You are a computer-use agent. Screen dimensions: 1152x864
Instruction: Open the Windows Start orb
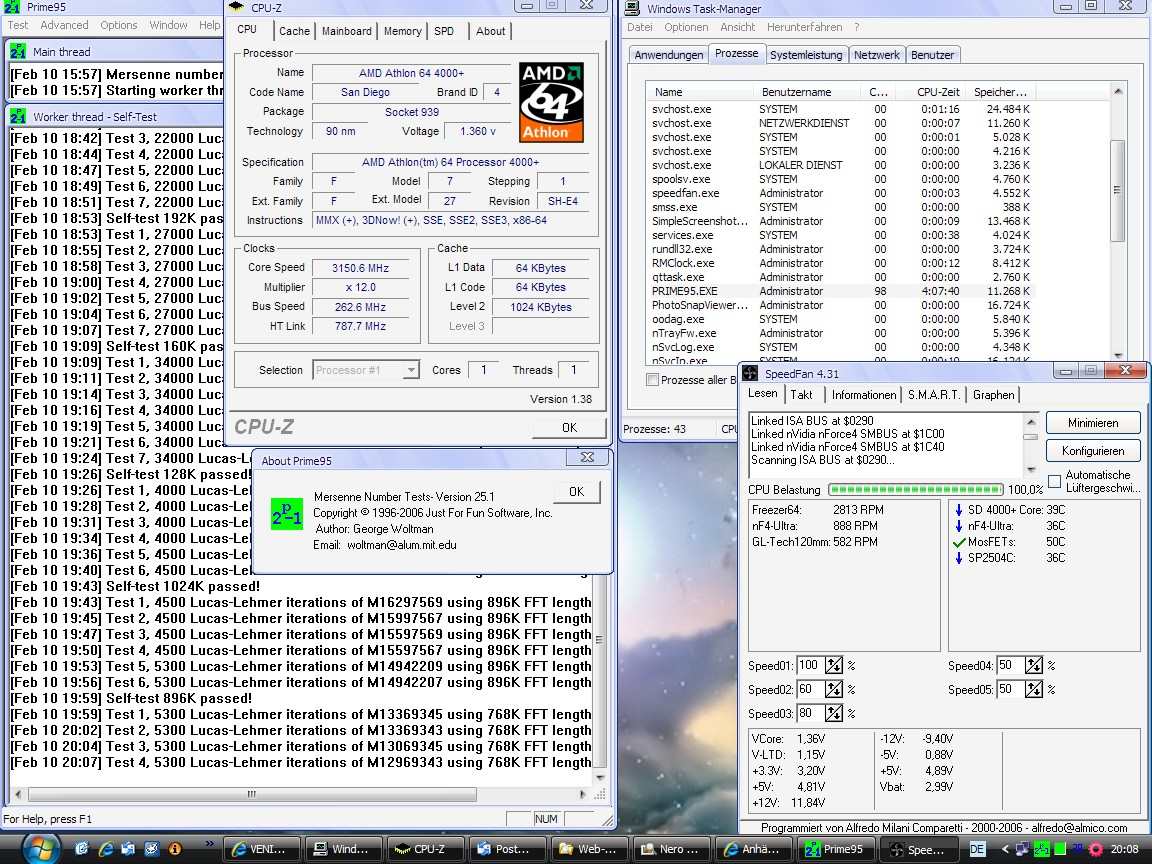(x=40, y=848)
